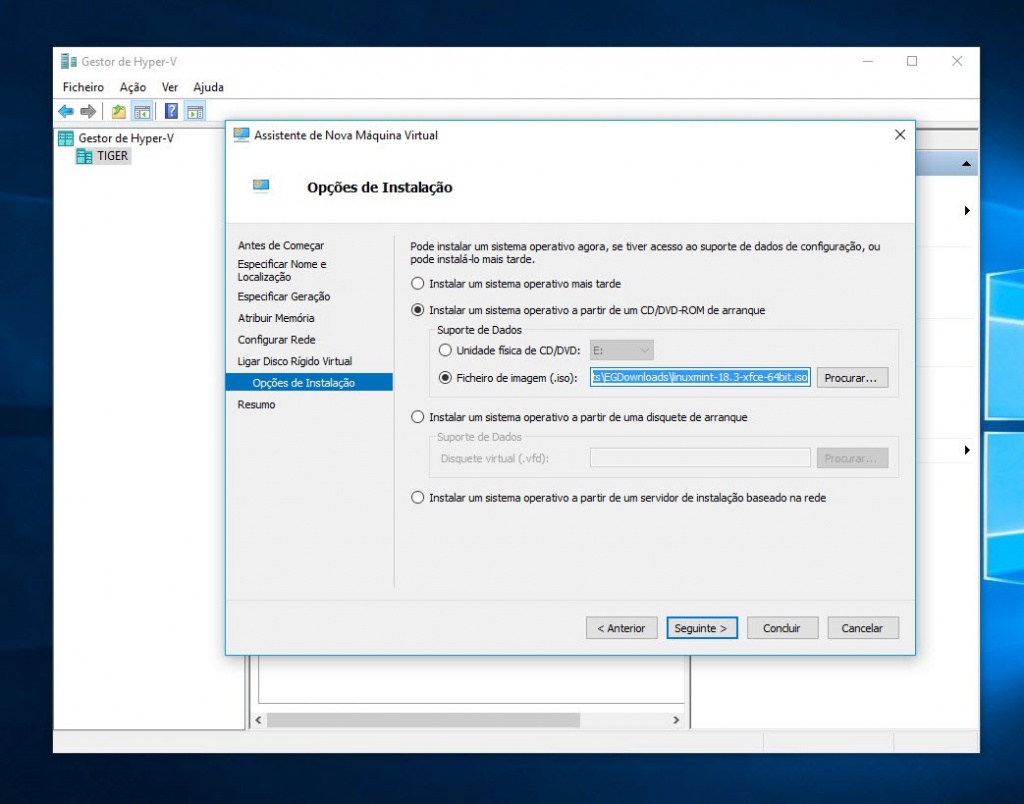Screen dimensions: 1024x804
Task: Click the back navigation arrow icon
Action: [x=65, y=111]
